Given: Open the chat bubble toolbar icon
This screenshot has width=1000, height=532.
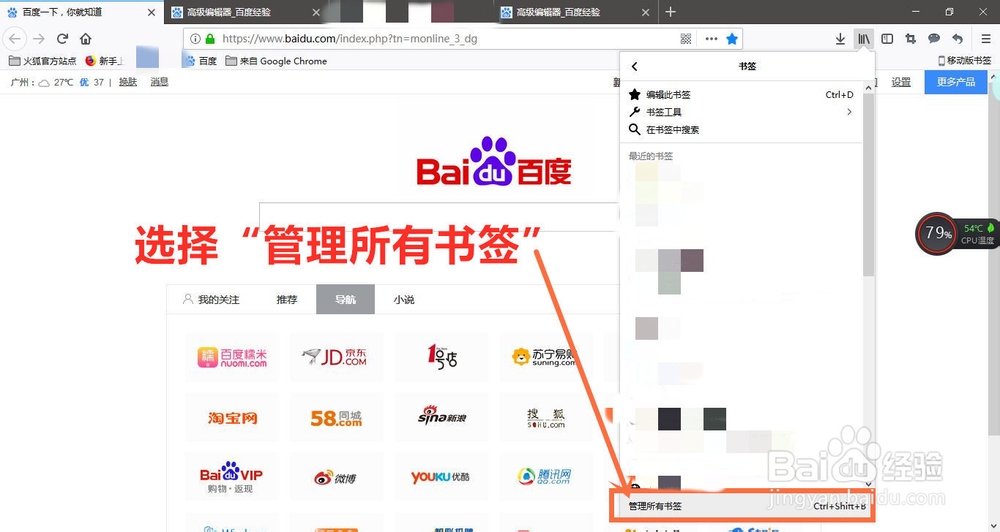Looking at the screenshot, I should tap(934, 39).
